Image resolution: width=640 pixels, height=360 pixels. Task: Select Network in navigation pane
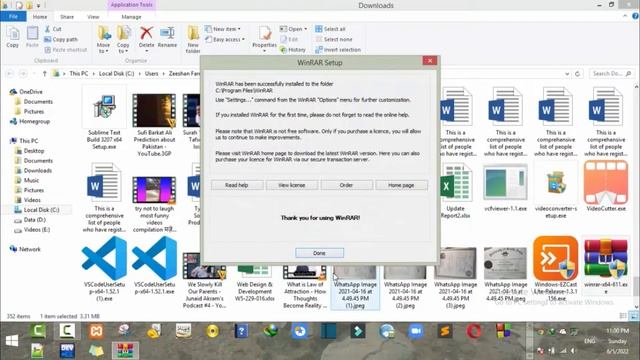click(x=25, y=249)
